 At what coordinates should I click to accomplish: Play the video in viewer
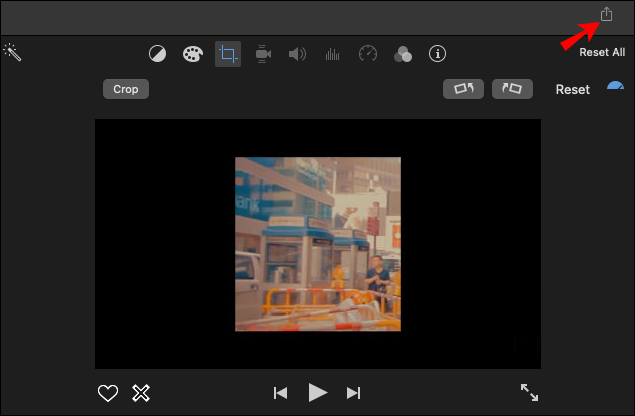pos(317,393)
